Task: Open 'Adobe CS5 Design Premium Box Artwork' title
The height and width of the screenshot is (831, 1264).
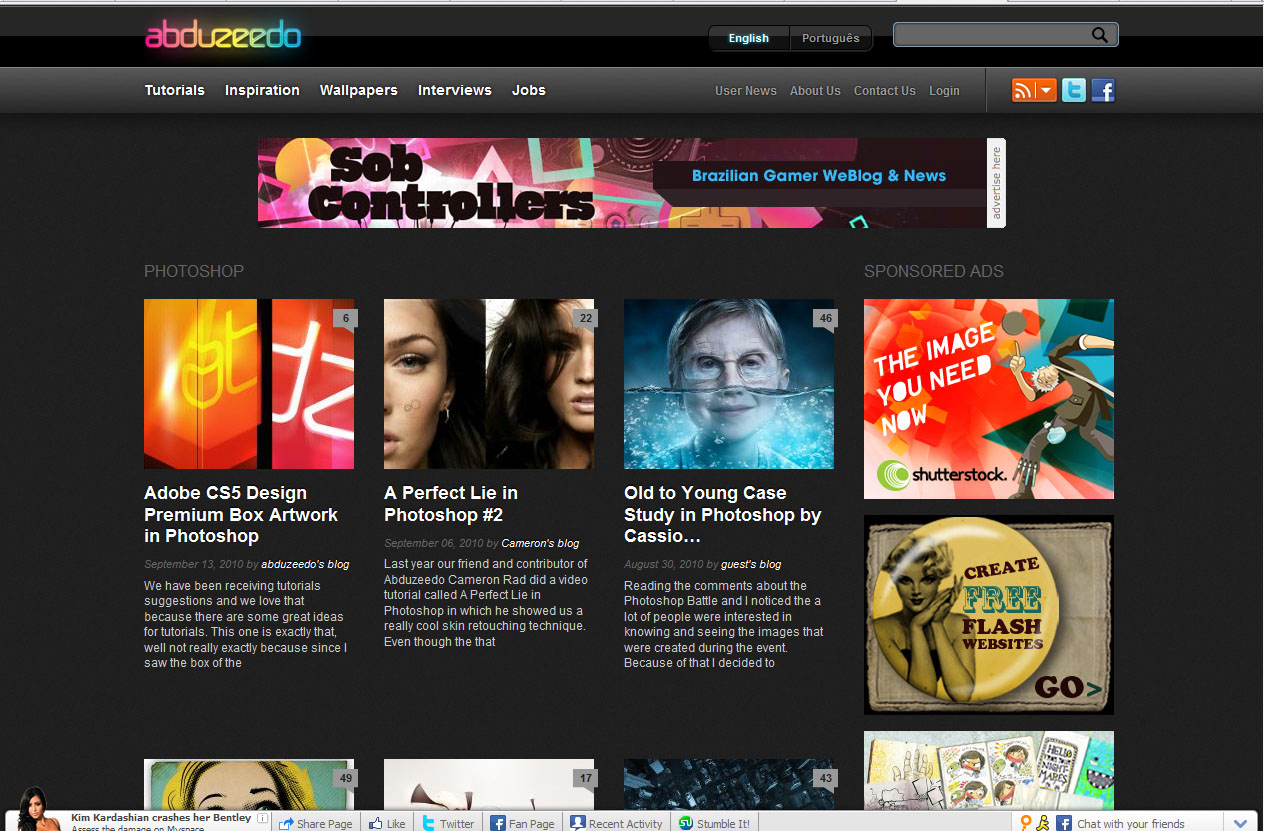Action: pos(241,514)
